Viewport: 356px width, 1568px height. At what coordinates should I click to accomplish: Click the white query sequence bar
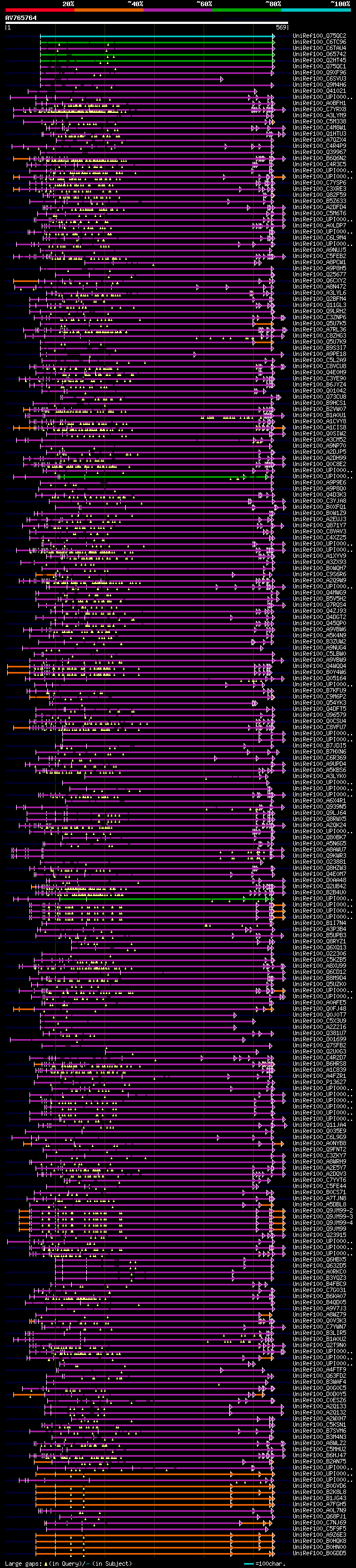[x=147, y=23]
